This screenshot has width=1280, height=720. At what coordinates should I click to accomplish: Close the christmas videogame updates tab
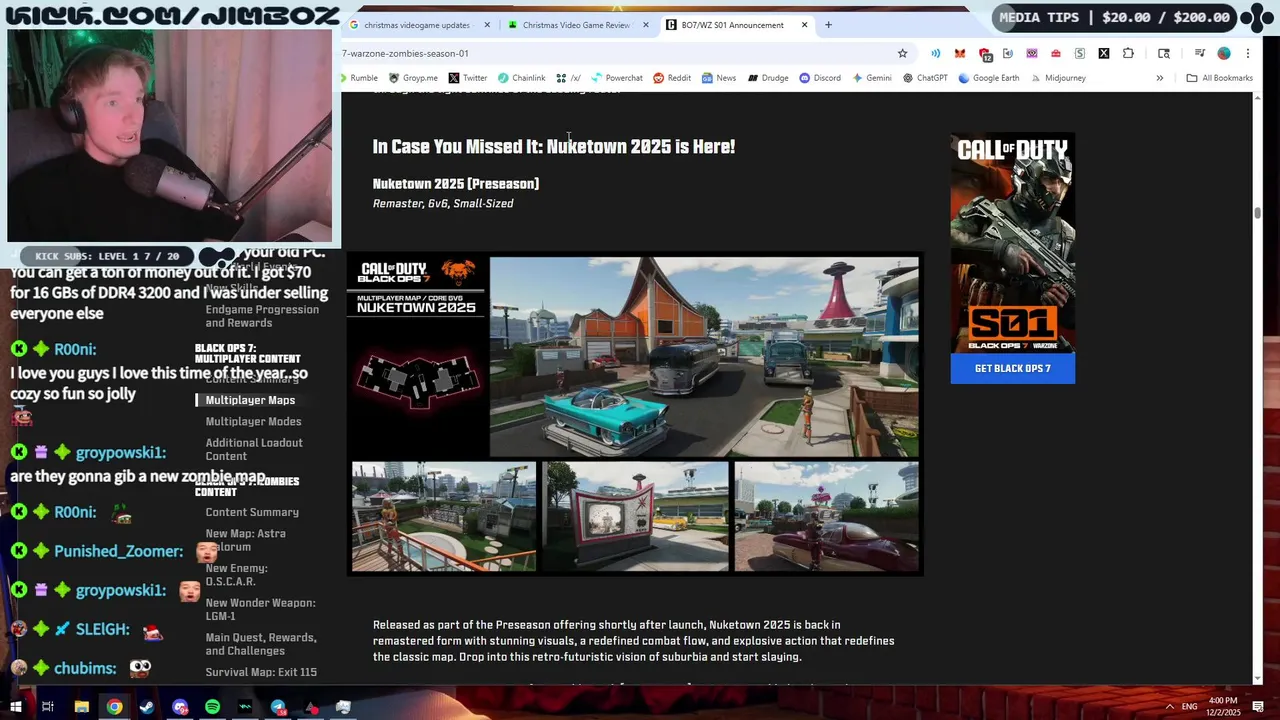487,25
